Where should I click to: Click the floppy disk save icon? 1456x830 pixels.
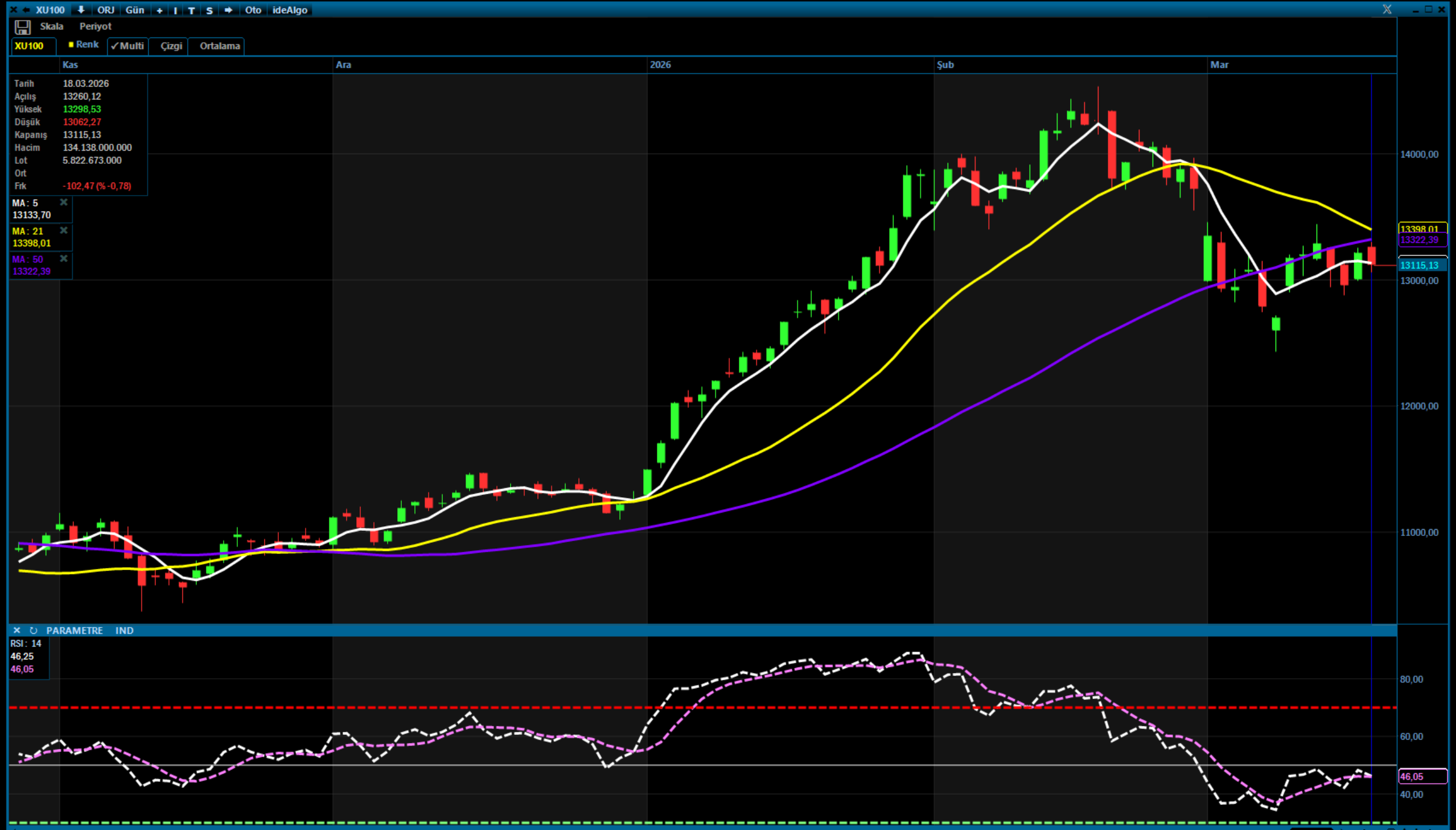[22, 27]
